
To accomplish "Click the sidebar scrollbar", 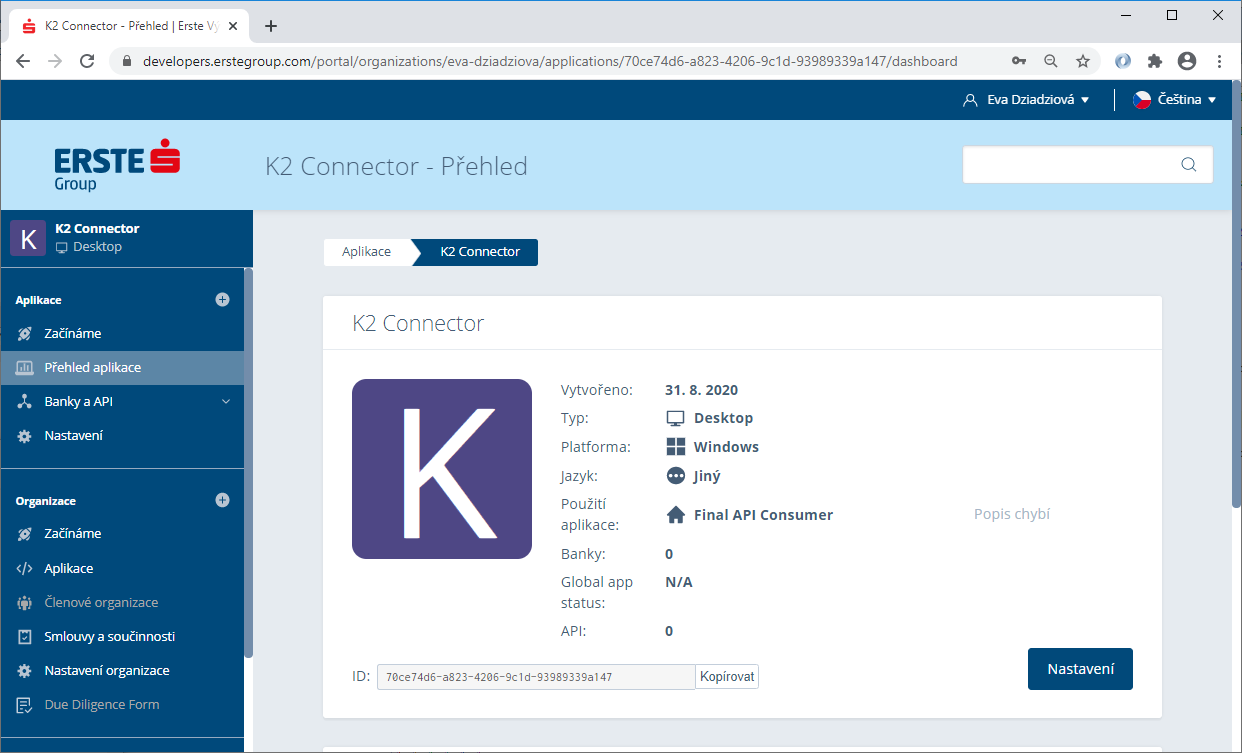I will (x=249, y=463).
